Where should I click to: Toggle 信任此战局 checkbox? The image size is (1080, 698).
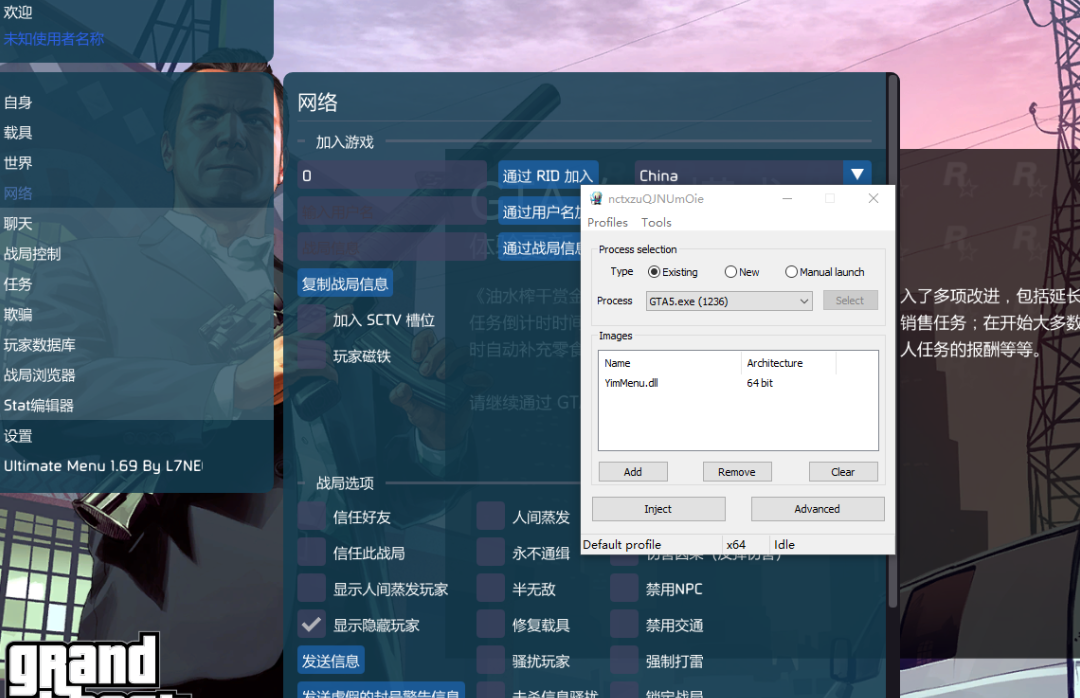312,553
